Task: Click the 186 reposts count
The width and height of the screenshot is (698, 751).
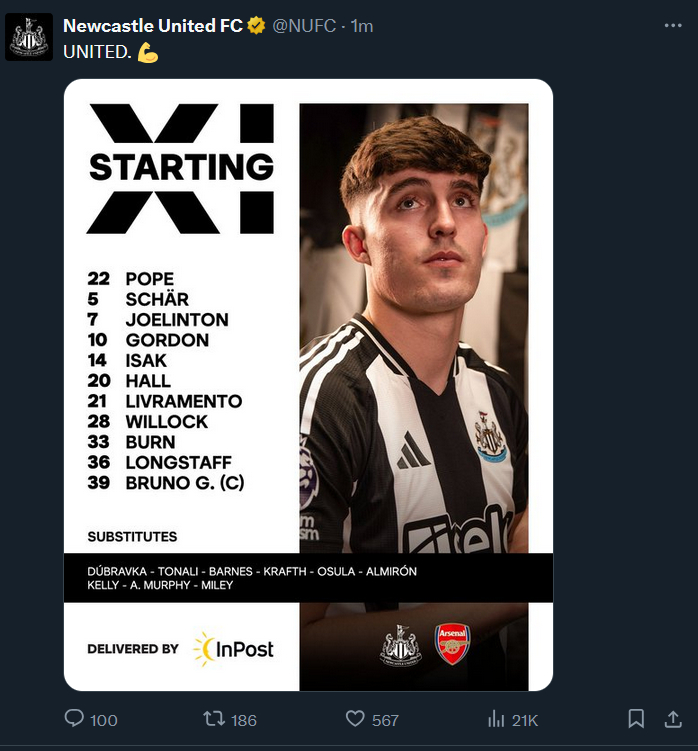Action: (243, 720)
